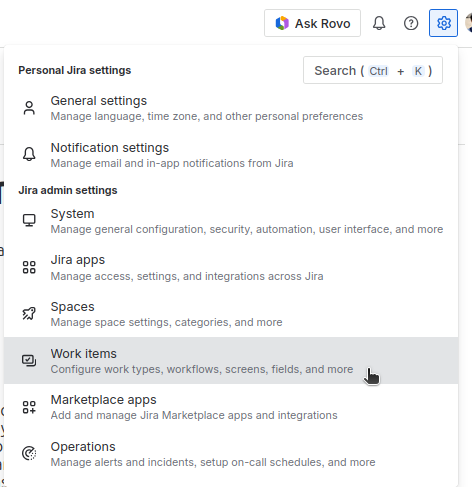Choose Work items in admin settings
The image size is (472, 487).
pyautogui.click(x=231, y=361)
